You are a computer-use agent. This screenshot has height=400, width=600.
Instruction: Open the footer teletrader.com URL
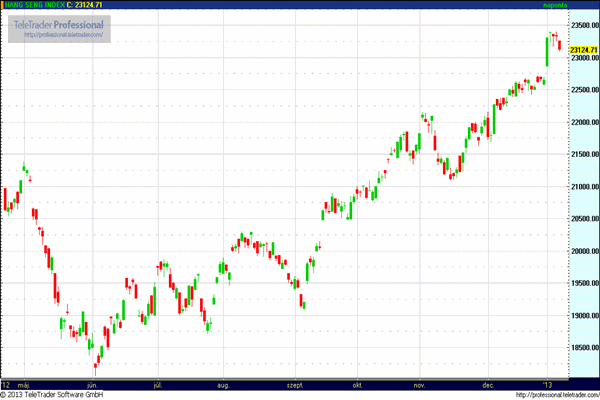[x=555, y=394]
